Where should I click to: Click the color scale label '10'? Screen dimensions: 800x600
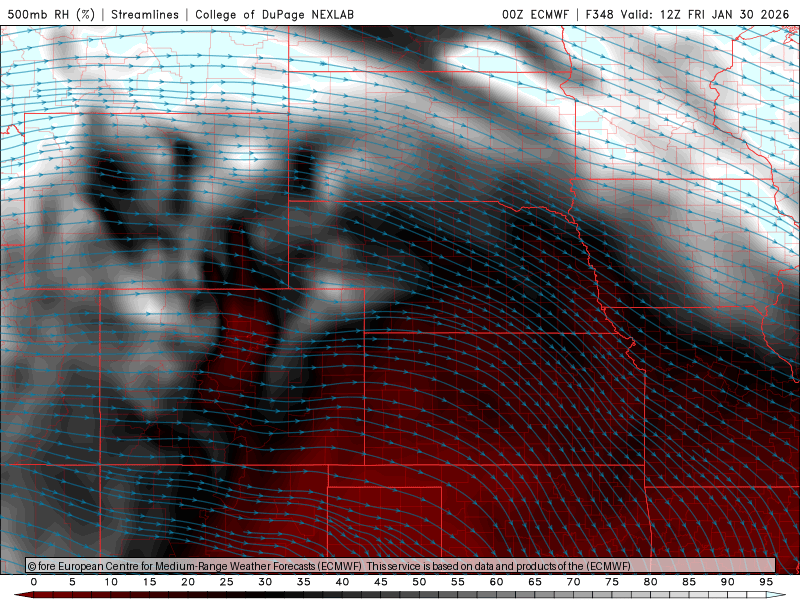coord(111,582)
